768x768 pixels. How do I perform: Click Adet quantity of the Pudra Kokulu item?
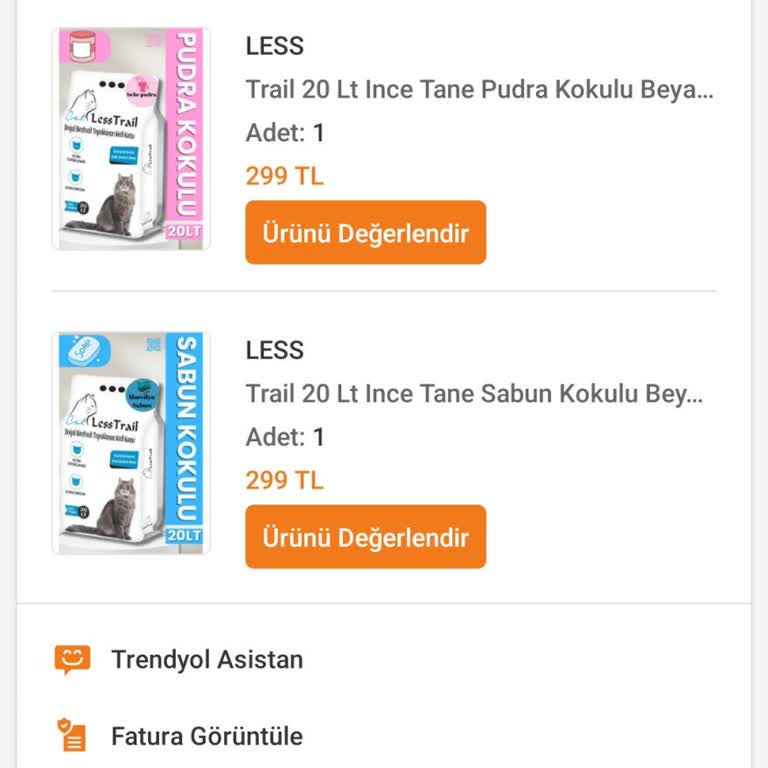click(x=285, y=133)
